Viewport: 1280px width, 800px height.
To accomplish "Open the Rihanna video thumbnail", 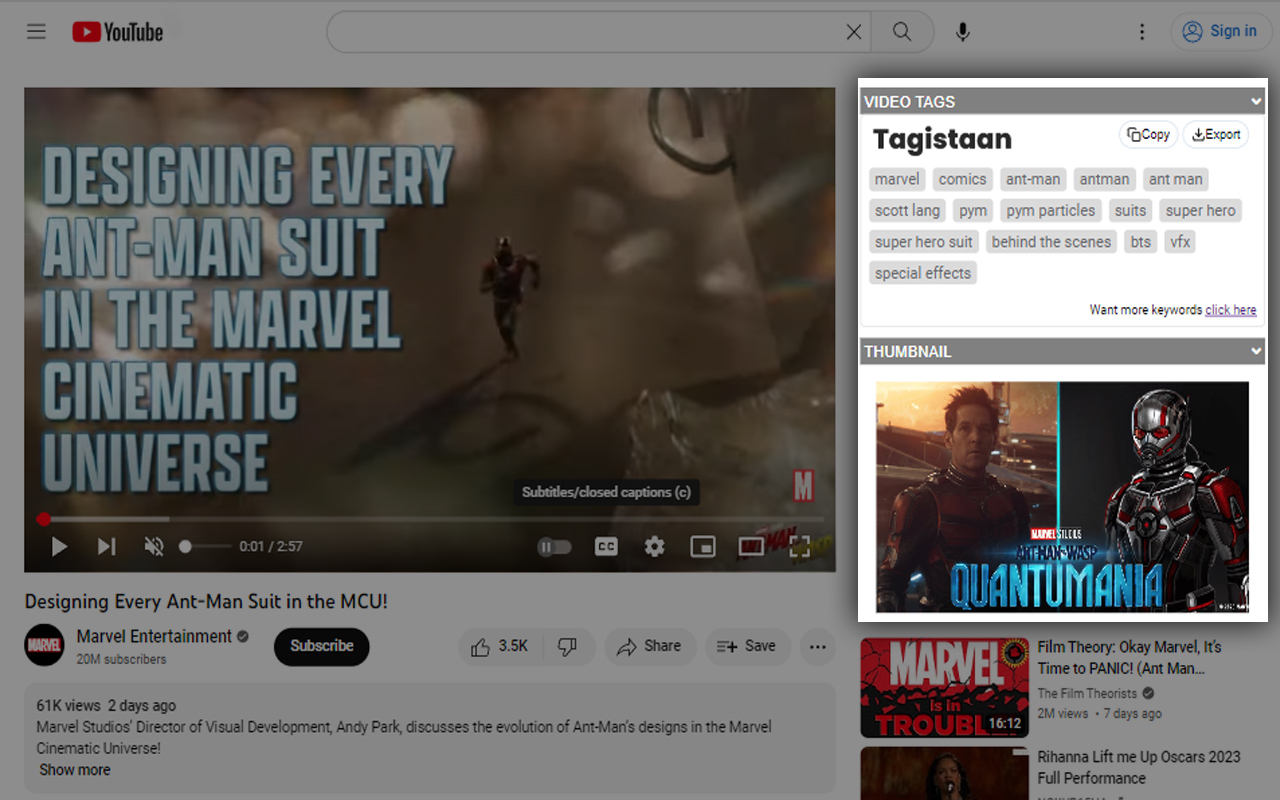I will pos(945,773).
